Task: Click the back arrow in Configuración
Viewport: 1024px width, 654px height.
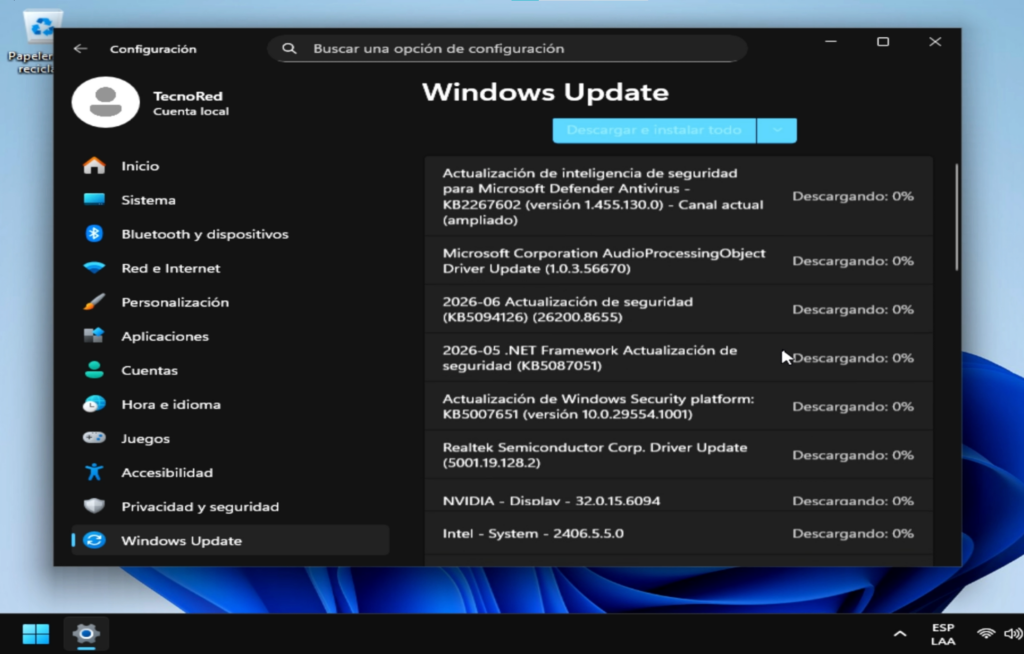Action: click(x=80, y=48)
